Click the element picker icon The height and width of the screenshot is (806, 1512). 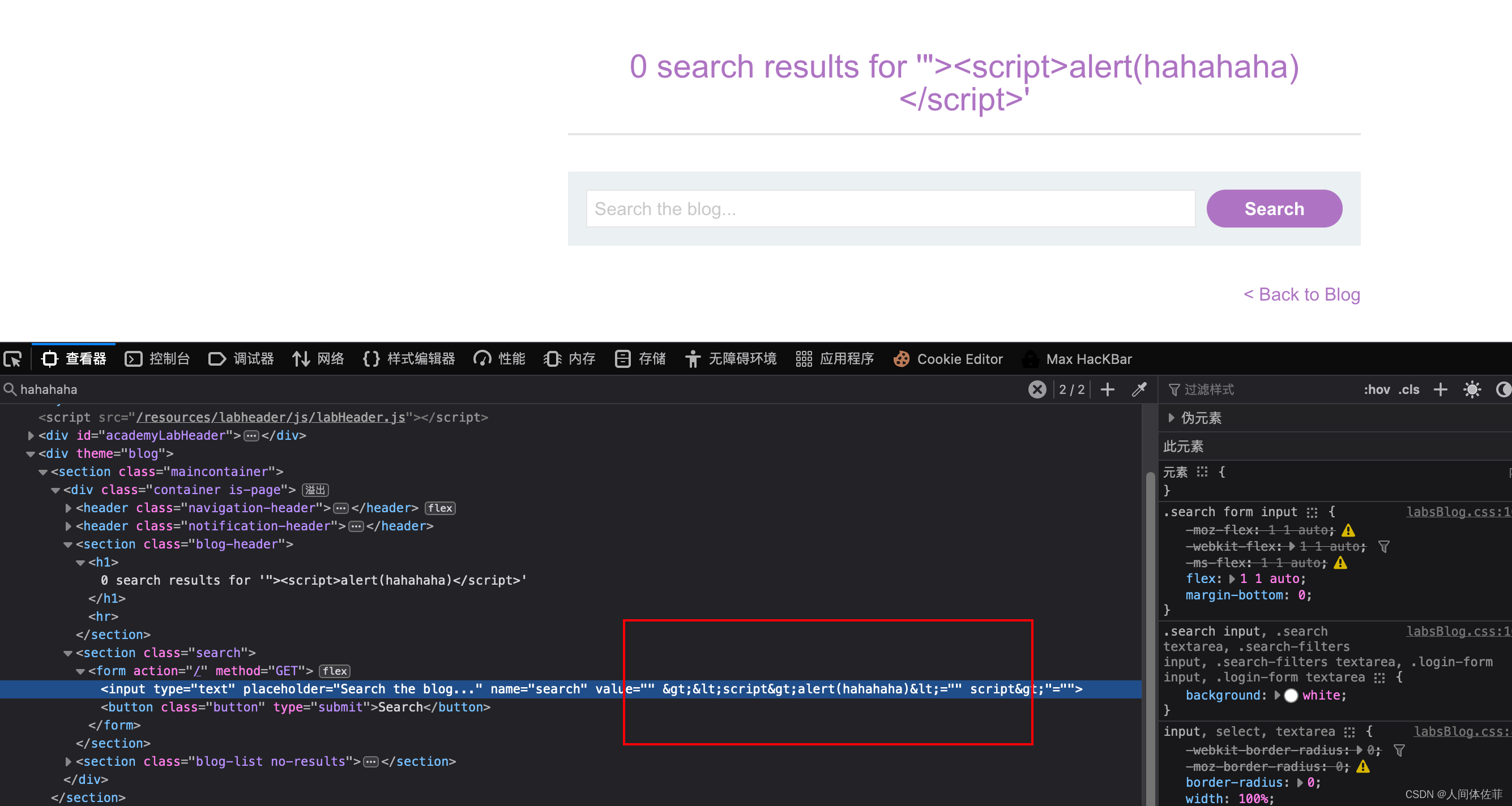tap(13, 359)
